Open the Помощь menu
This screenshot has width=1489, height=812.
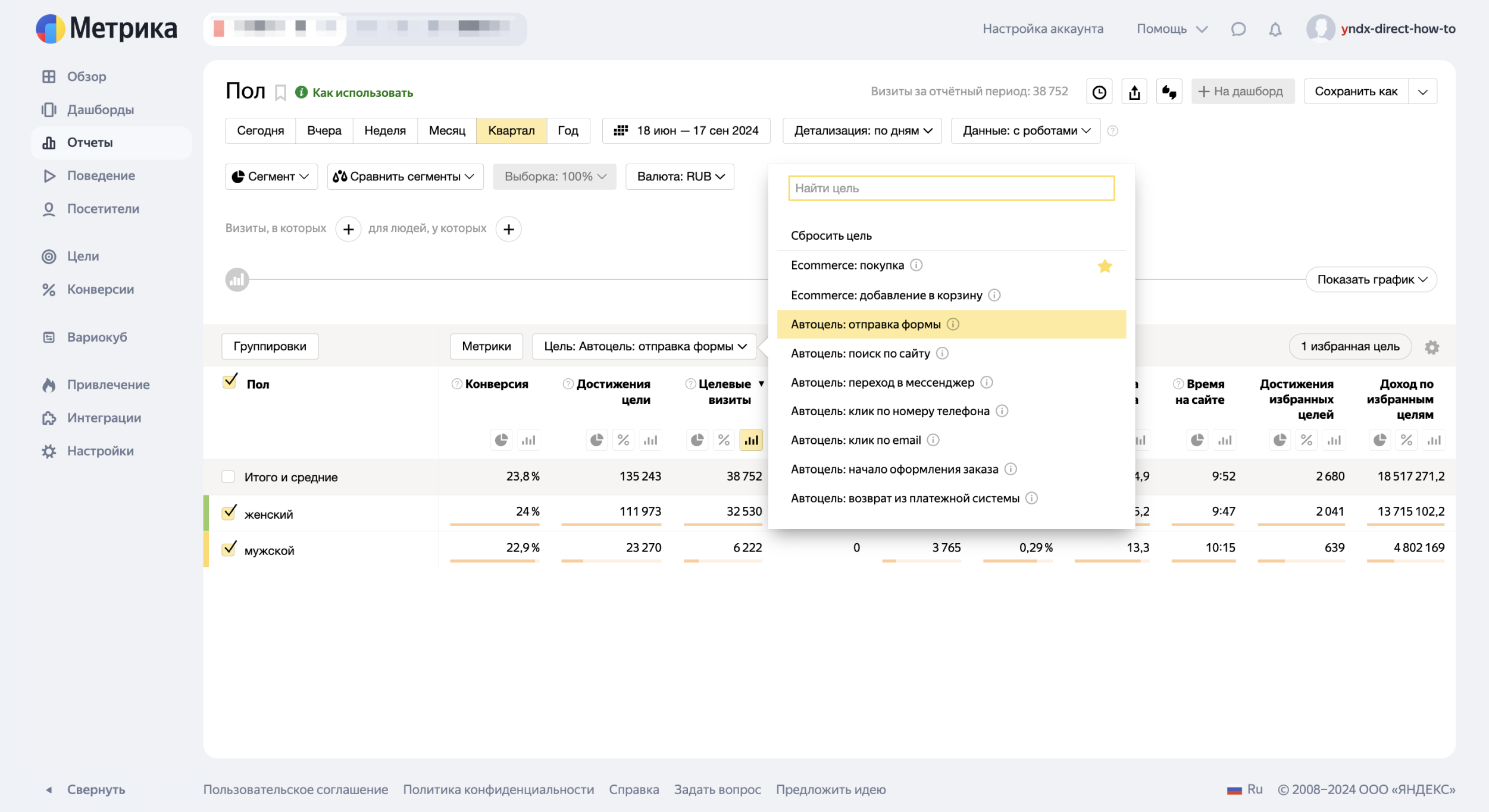tap(1172, 29)
